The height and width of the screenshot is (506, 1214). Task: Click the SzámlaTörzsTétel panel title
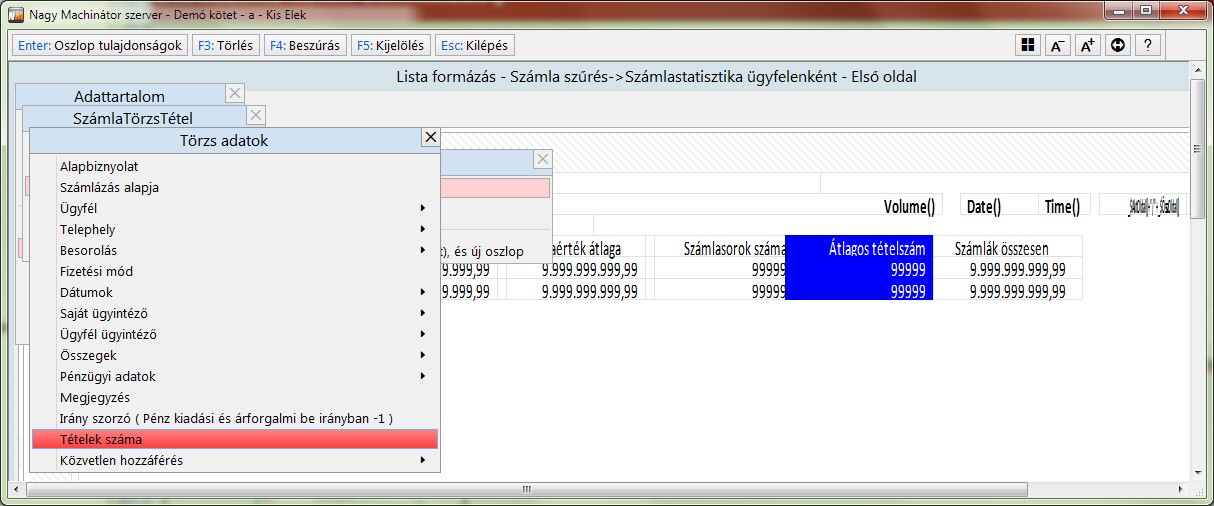point(133,118)
